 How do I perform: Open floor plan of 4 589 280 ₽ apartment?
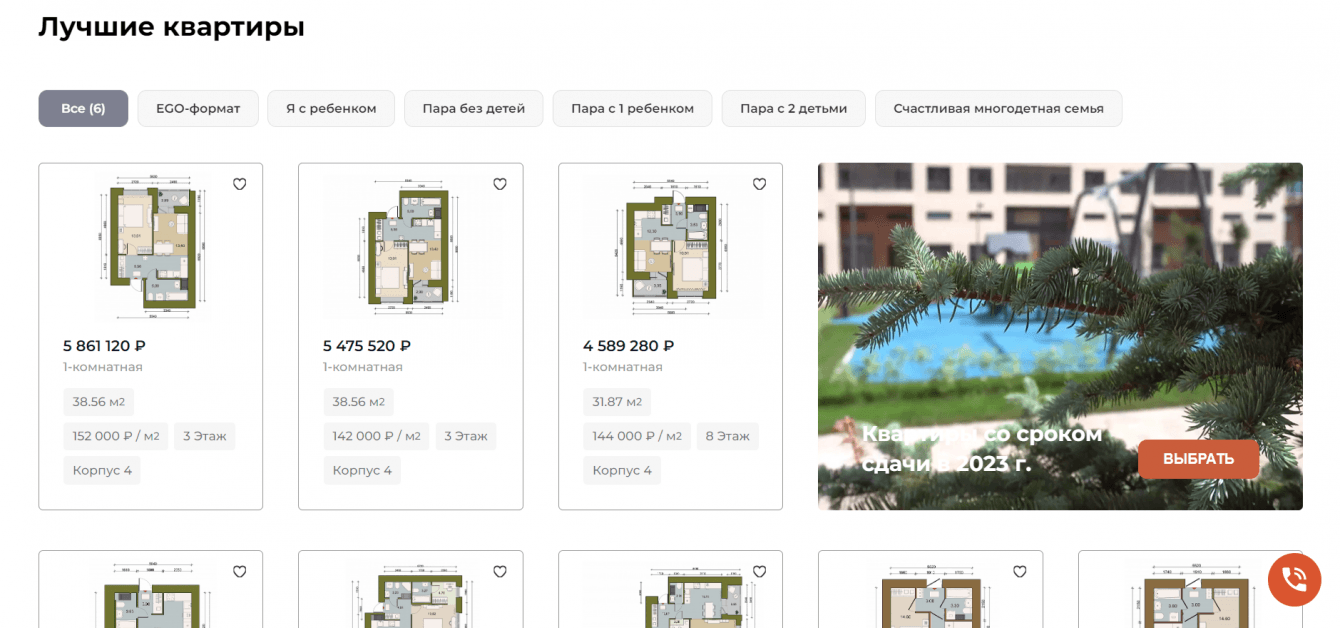670,247
